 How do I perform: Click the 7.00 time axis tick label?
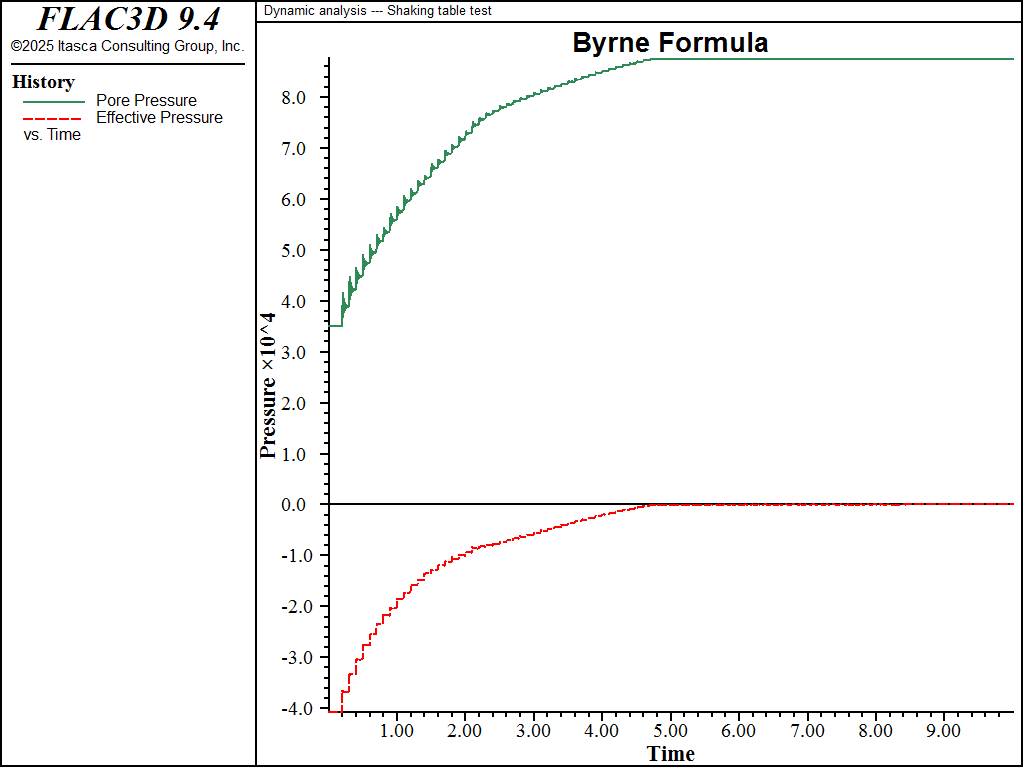point(808,731)
